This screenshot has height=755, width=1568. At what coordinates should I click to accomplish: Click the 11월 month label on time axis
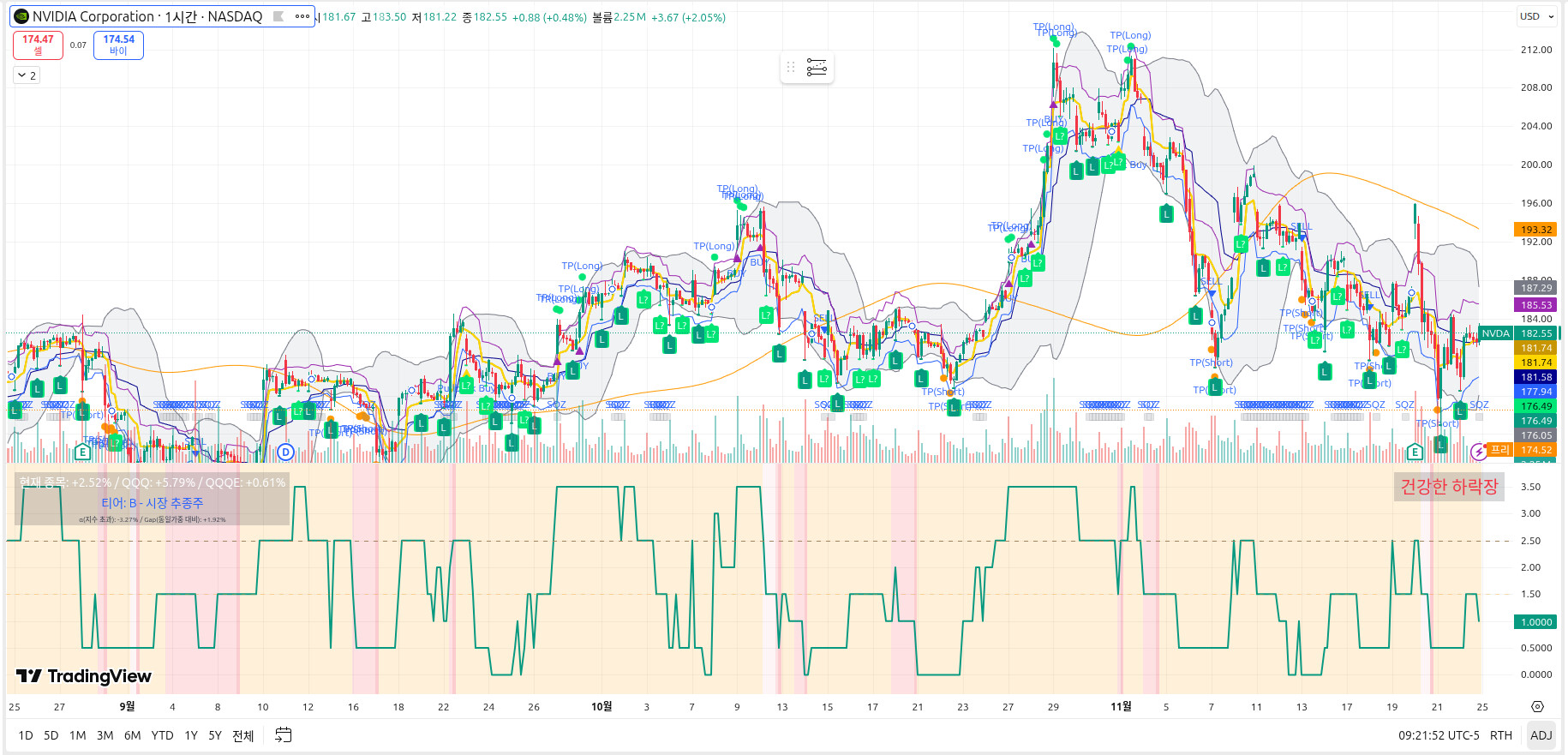click(1121, 707)
